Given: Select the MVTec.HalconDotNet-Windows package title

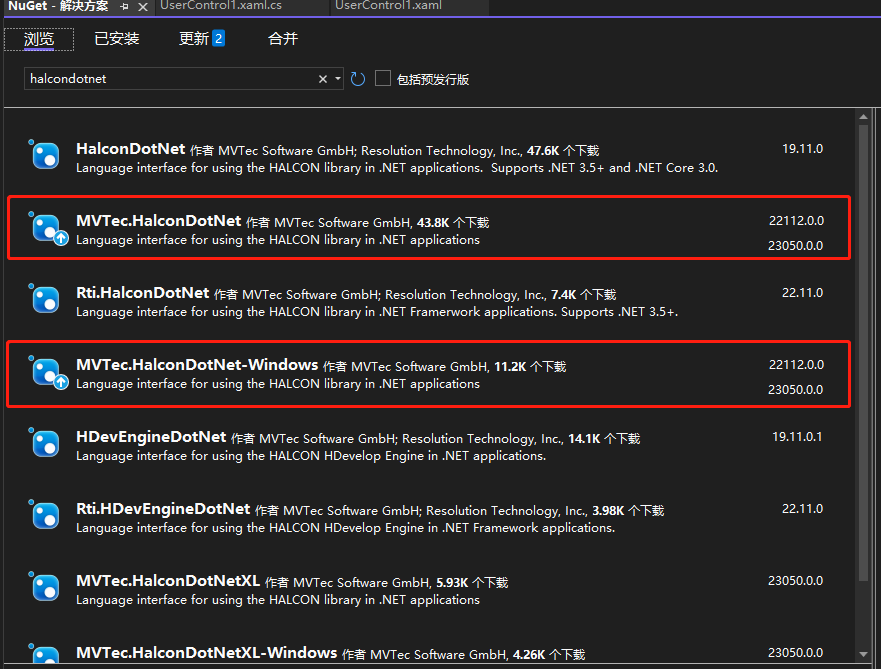Looking at the screenshot, I should [197, 365].
